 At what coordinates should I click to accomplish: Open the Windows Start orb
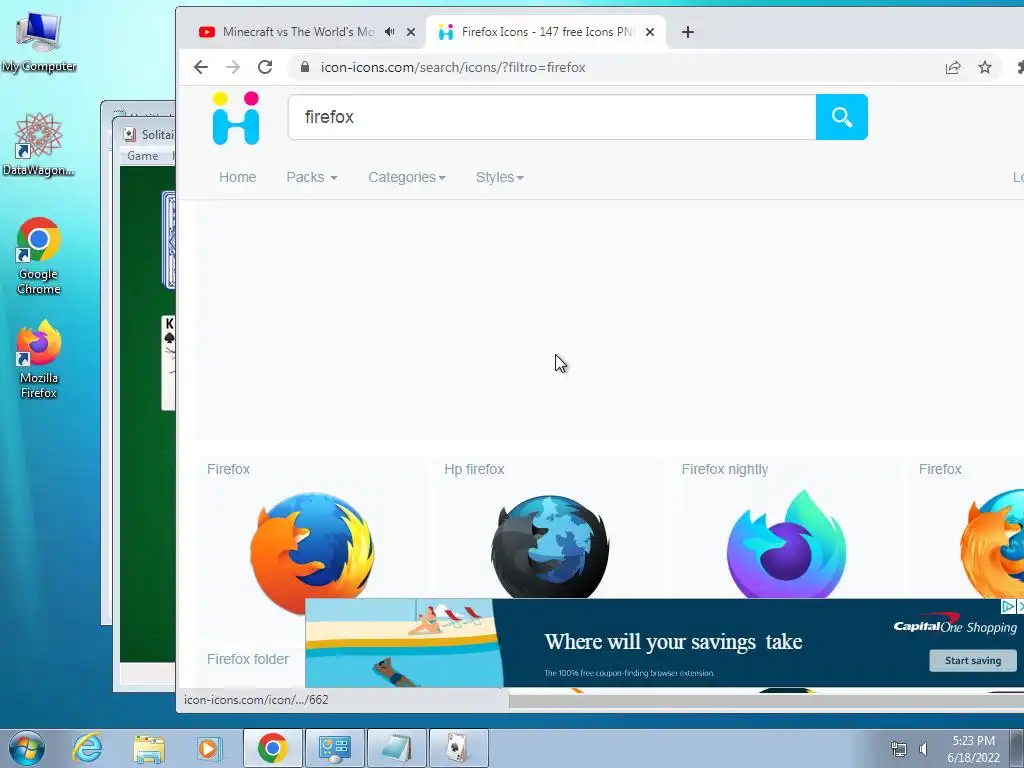27,748
